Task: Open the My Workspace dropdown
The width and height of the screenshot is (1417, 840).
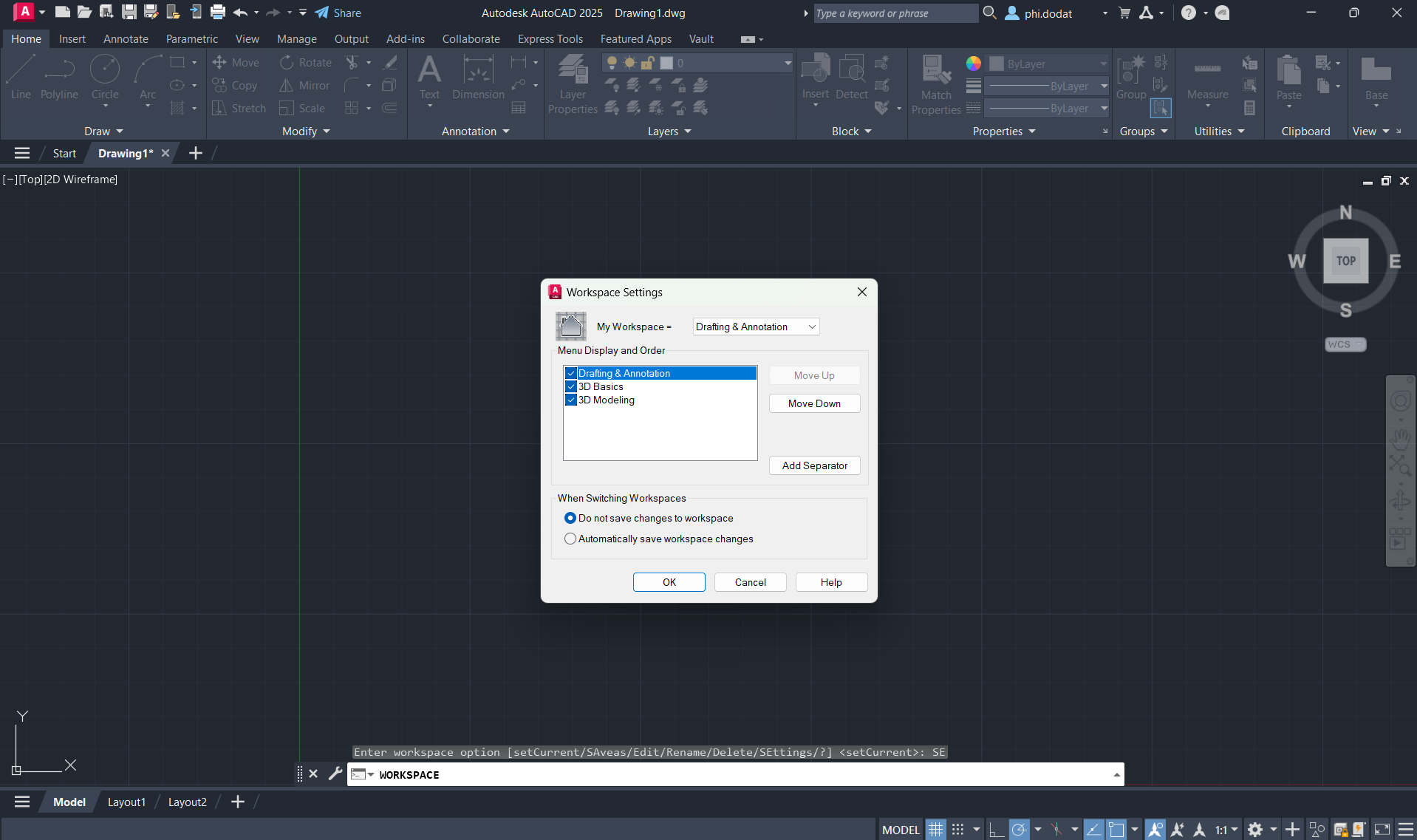Action: (756, 327)
